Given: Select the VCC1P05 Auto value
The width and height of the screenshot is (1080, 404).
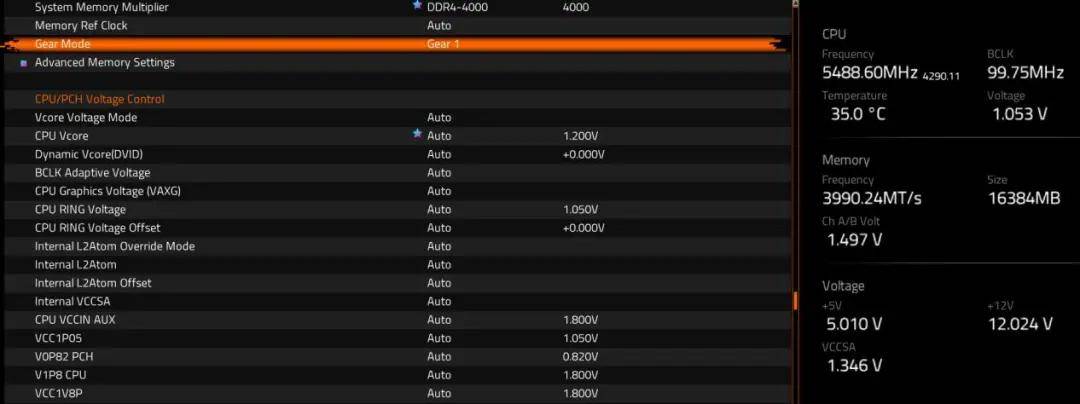Looking at the screenshot, I should click(x=439, y=338).
